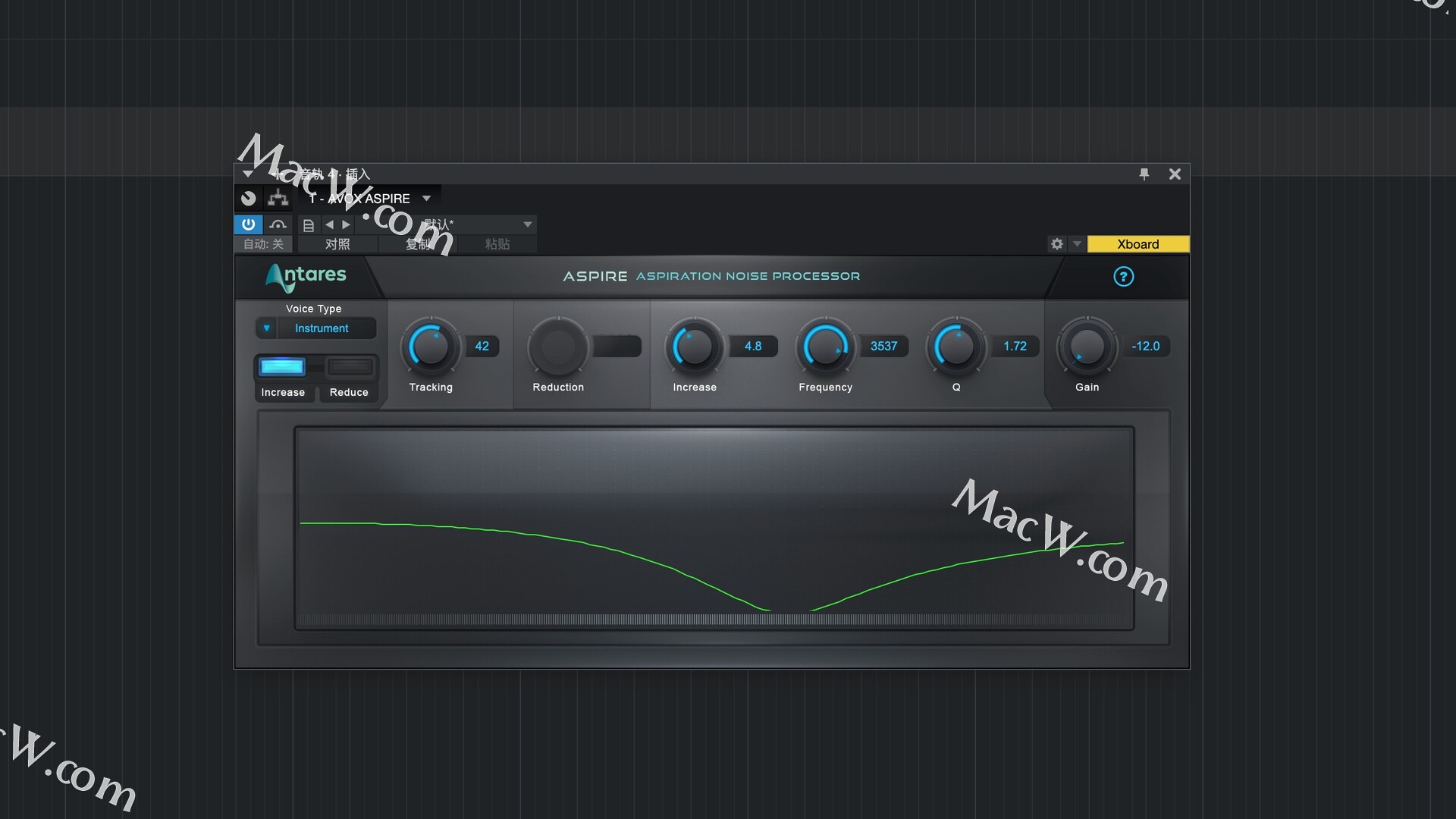Click the Q knob

(x=956, y=347)
